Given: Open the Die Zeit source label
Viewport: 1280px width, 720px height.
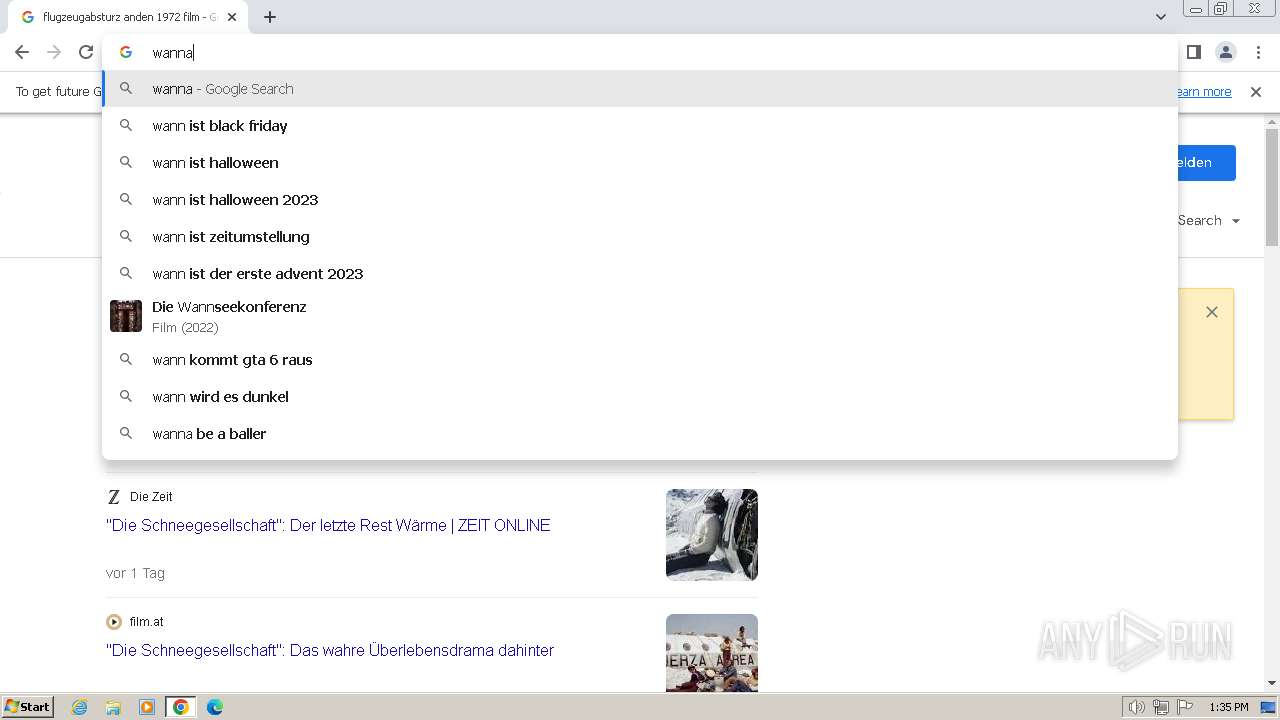Looking at the screenshot, I should tap(151, 497).
